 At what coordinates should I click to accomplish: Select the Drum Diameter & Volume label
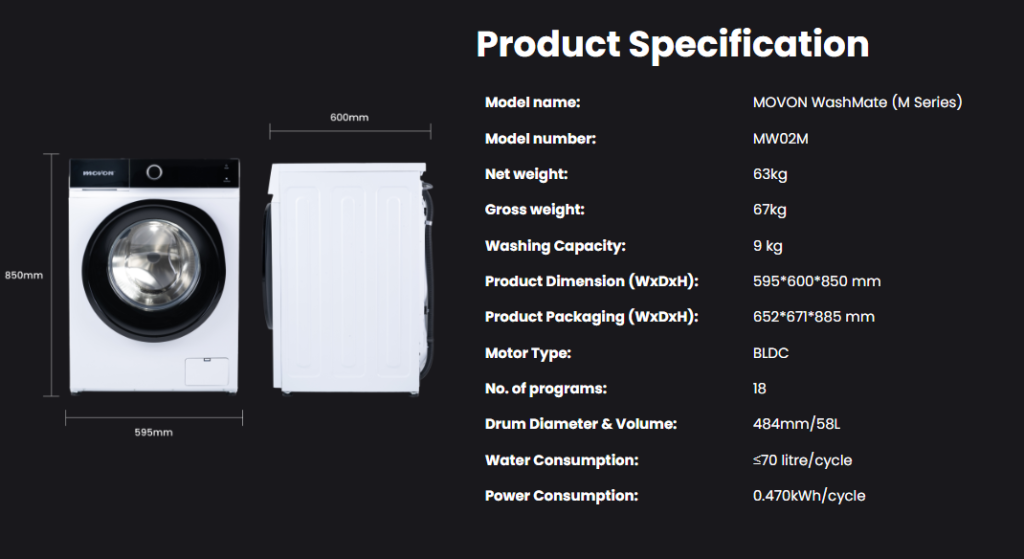[581, 424]
